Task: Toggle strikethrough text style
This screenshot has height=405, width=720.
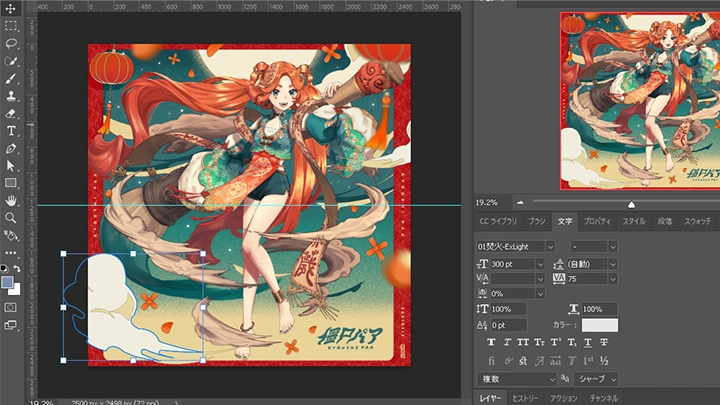Action: (x=605, y=342)
